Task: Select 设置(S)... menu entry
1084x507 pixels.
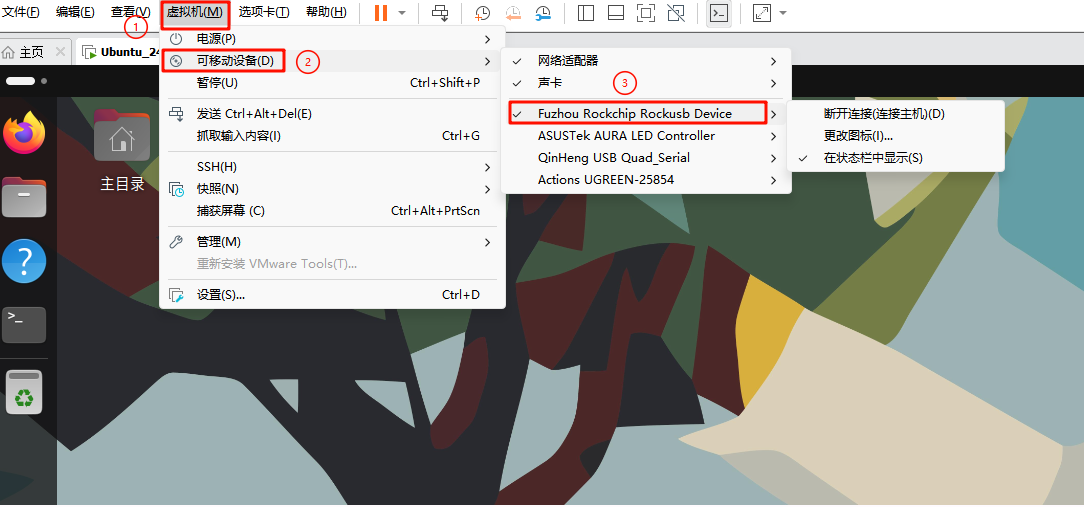Action: (221, 295)
